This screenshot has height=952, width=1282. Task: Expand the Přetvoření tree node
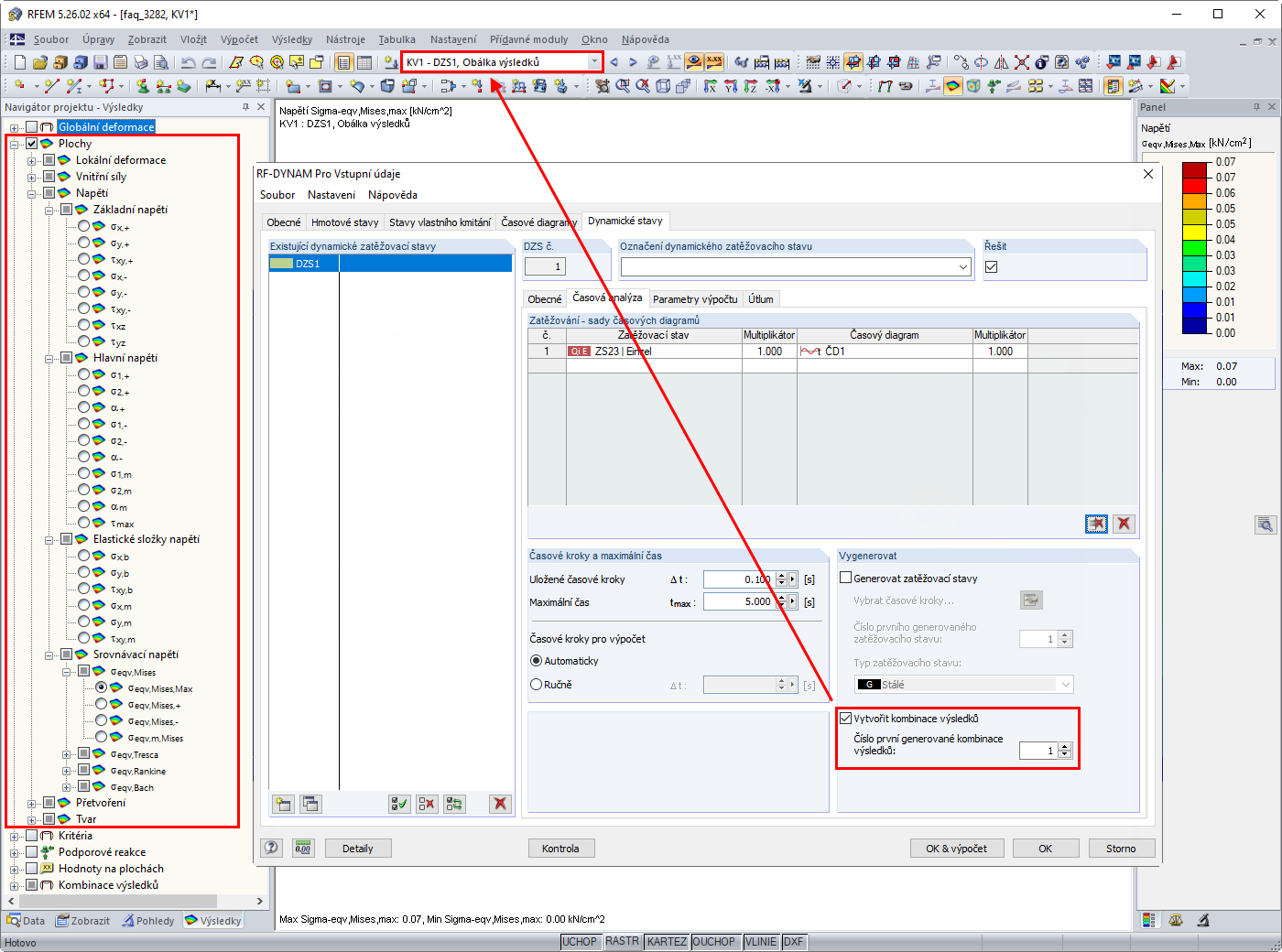click(32, 803)
